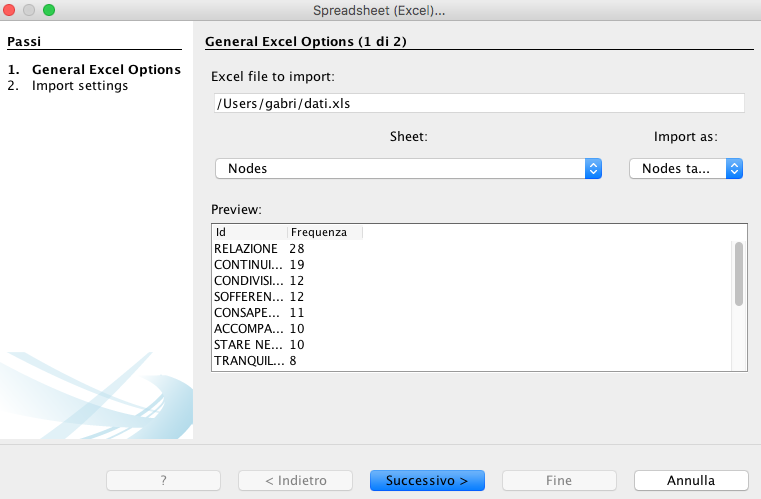Click the preview vertical scrollbar thumb
The image size is (761, 499).
[739, 274]
